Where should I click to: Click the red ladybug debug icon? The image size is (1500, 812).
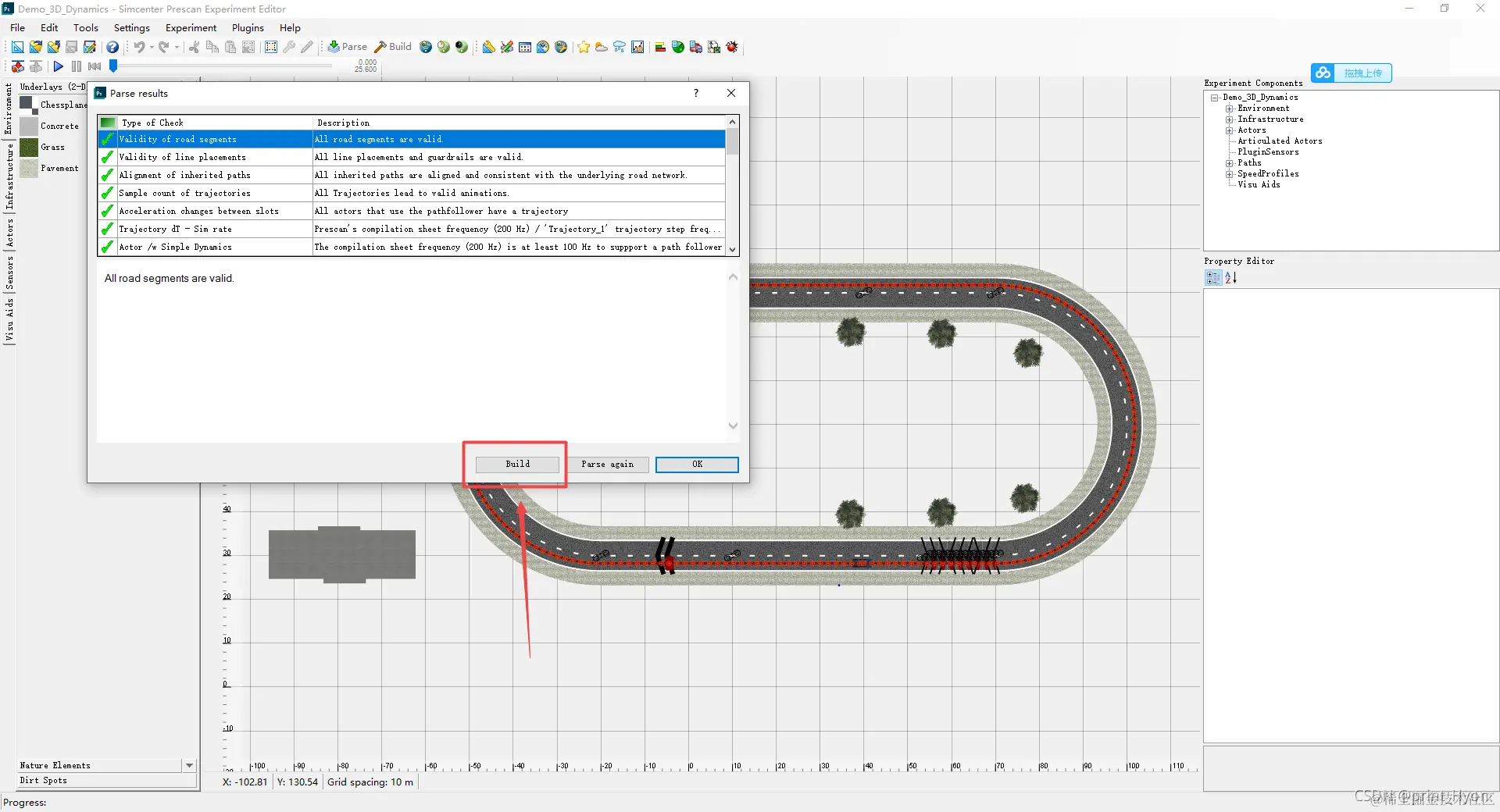pos(732,47)
